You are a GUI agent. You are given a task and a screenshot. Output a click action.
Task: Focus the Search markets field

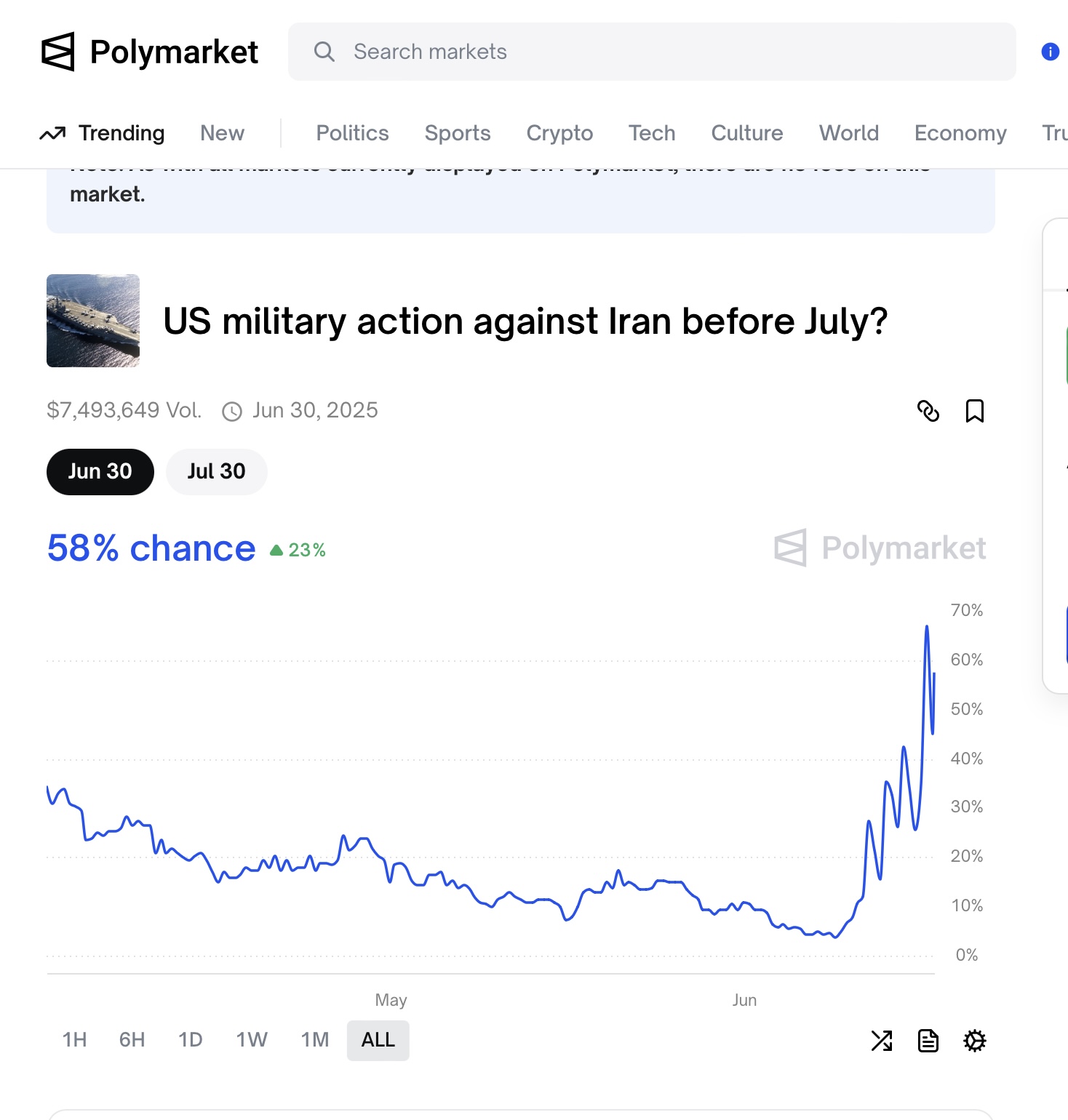652,52
